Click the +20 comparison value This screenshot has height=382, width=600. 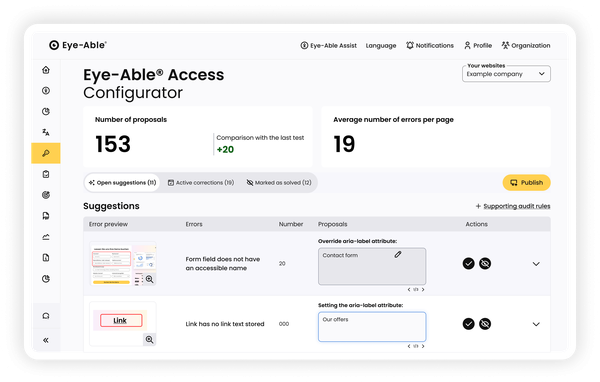(225, 150)
